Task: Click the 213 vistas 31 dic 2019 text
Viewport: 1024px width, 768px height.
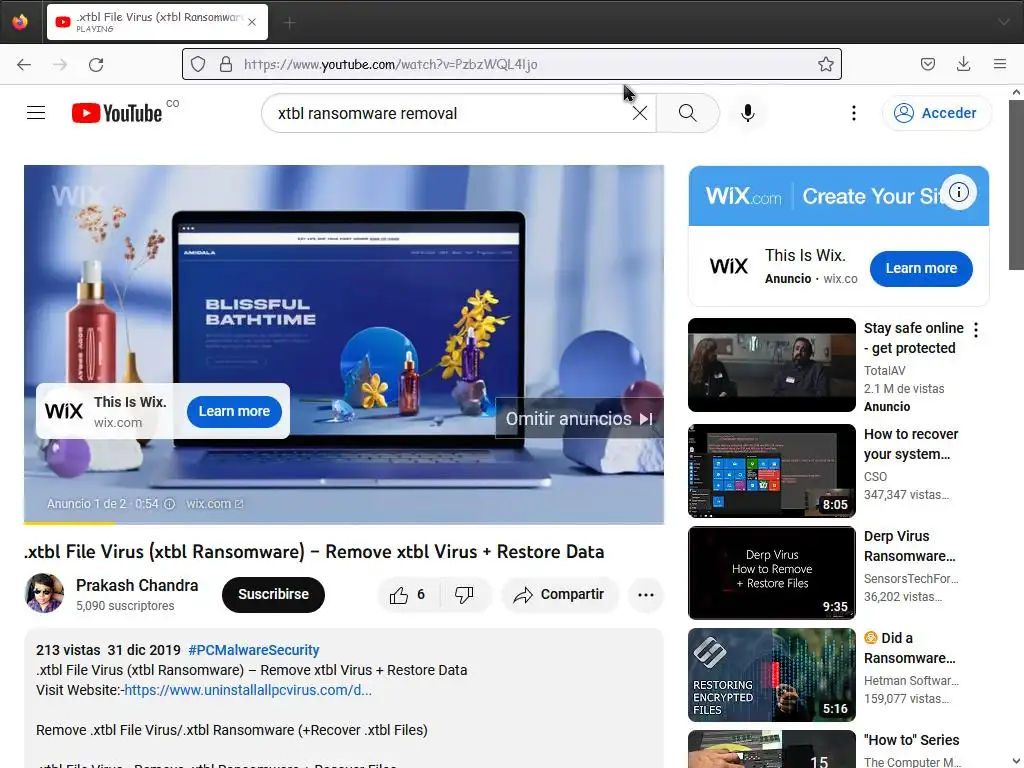Action: 108,650
